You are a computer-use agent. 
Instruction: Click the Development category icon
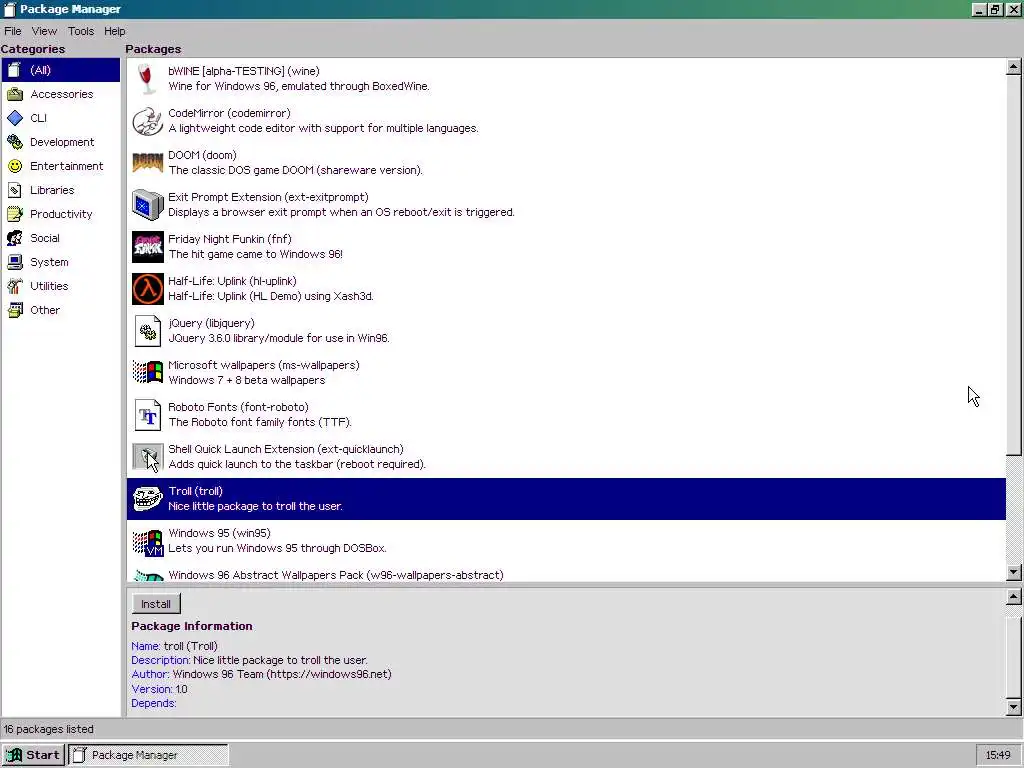[x=15, y=142]
